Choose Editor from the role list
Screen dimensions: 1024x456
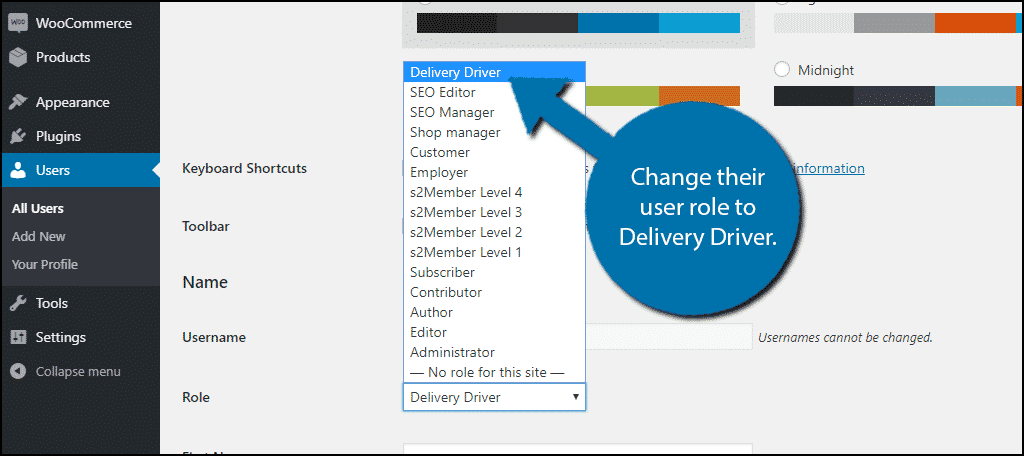click(x=494, y=332)
